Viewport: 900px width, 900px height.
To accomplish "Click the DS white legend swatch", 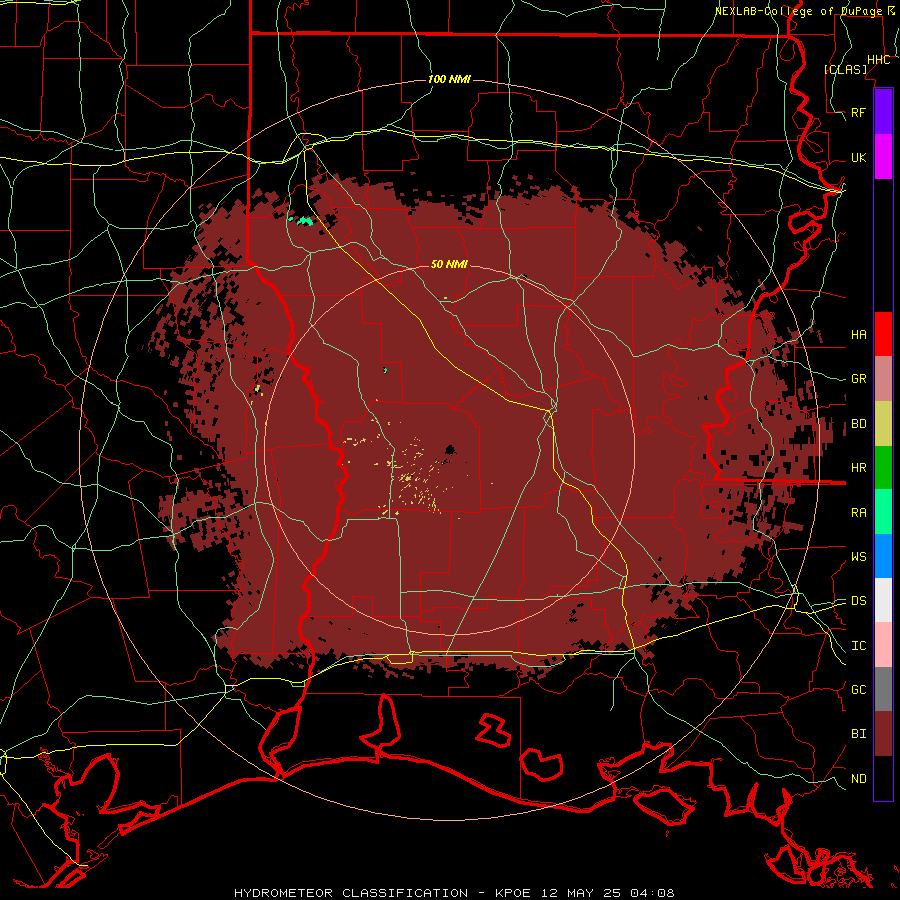I will click(883, 600).
